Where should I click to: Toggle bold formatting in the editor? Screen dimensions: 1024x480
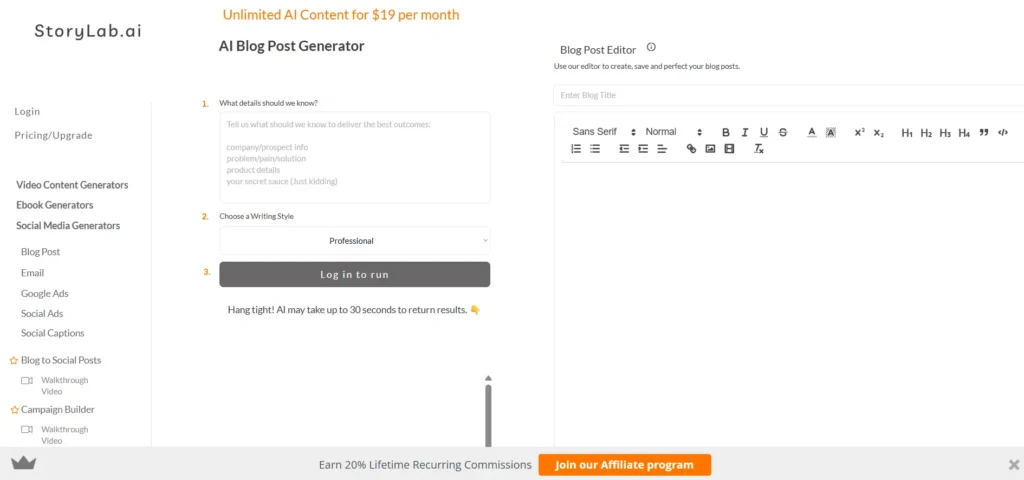click(x=726, y=132)
